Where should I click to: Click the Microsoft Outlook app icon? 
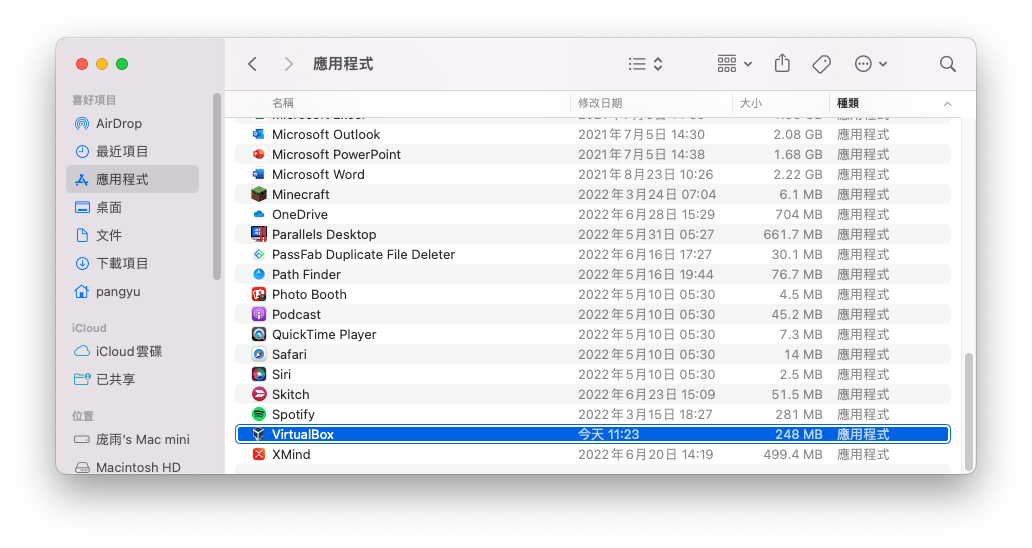[259, 134]
